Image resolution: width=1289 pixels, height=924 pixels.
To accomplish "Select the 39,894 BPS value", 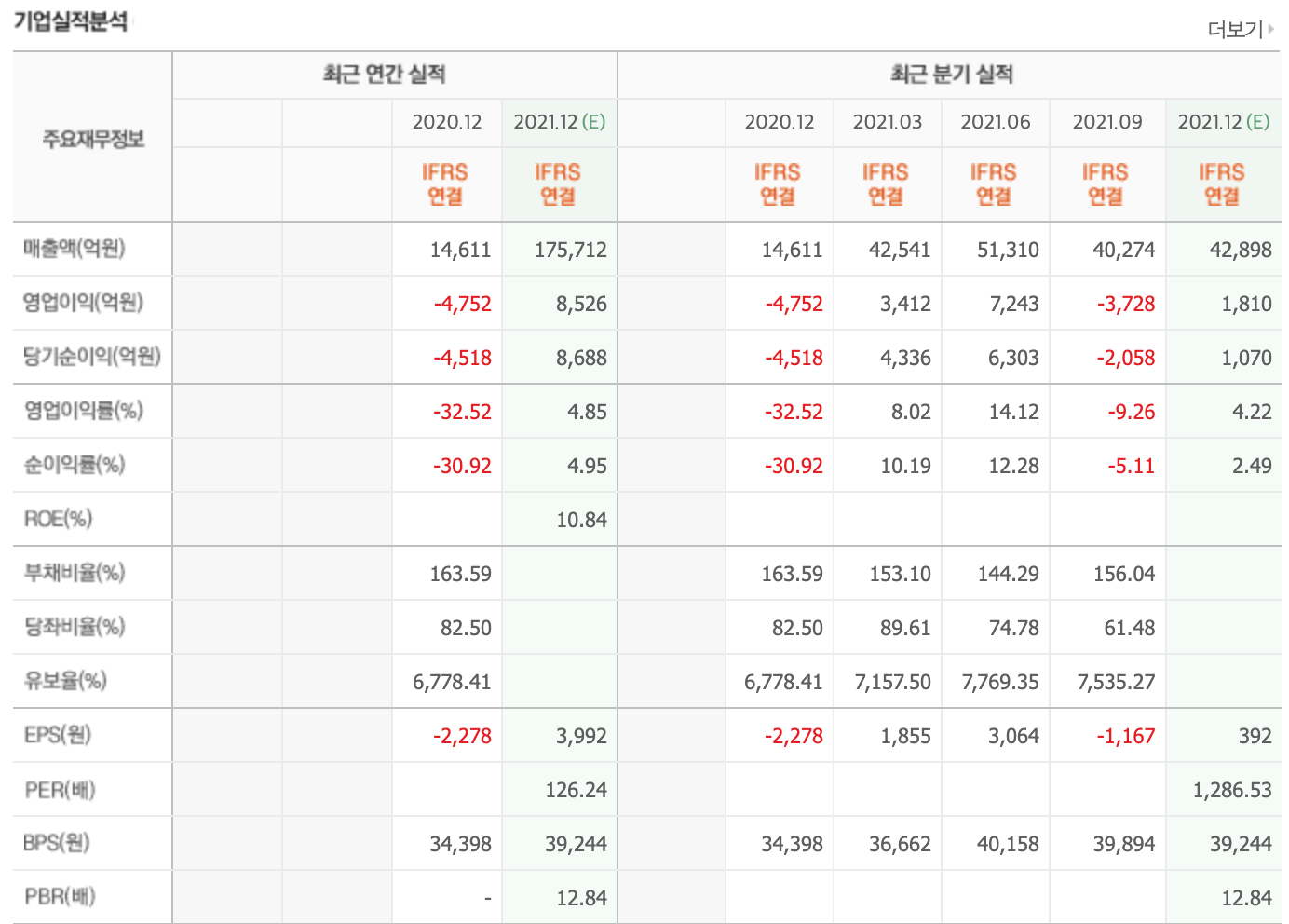I will coord(1123,844).
